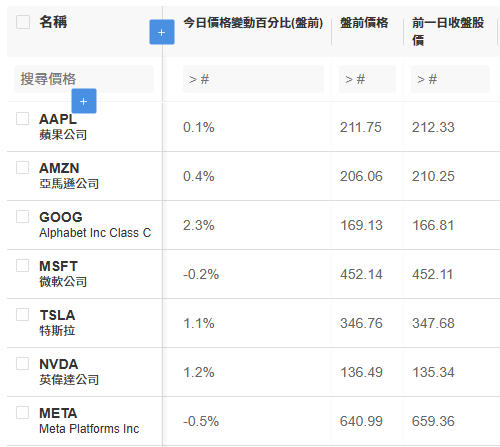Click the 今日價格變動百分比 filter input

(x=253, y=79)
